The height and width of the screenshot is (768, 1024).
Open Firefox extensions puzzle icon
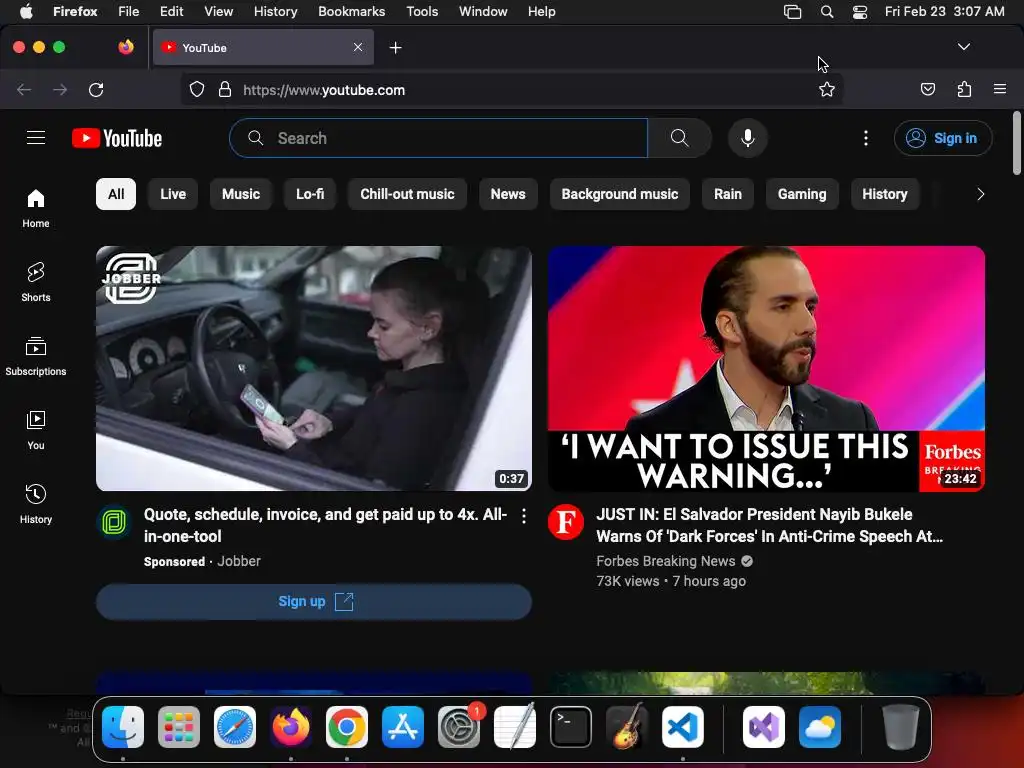coord(964,89)
